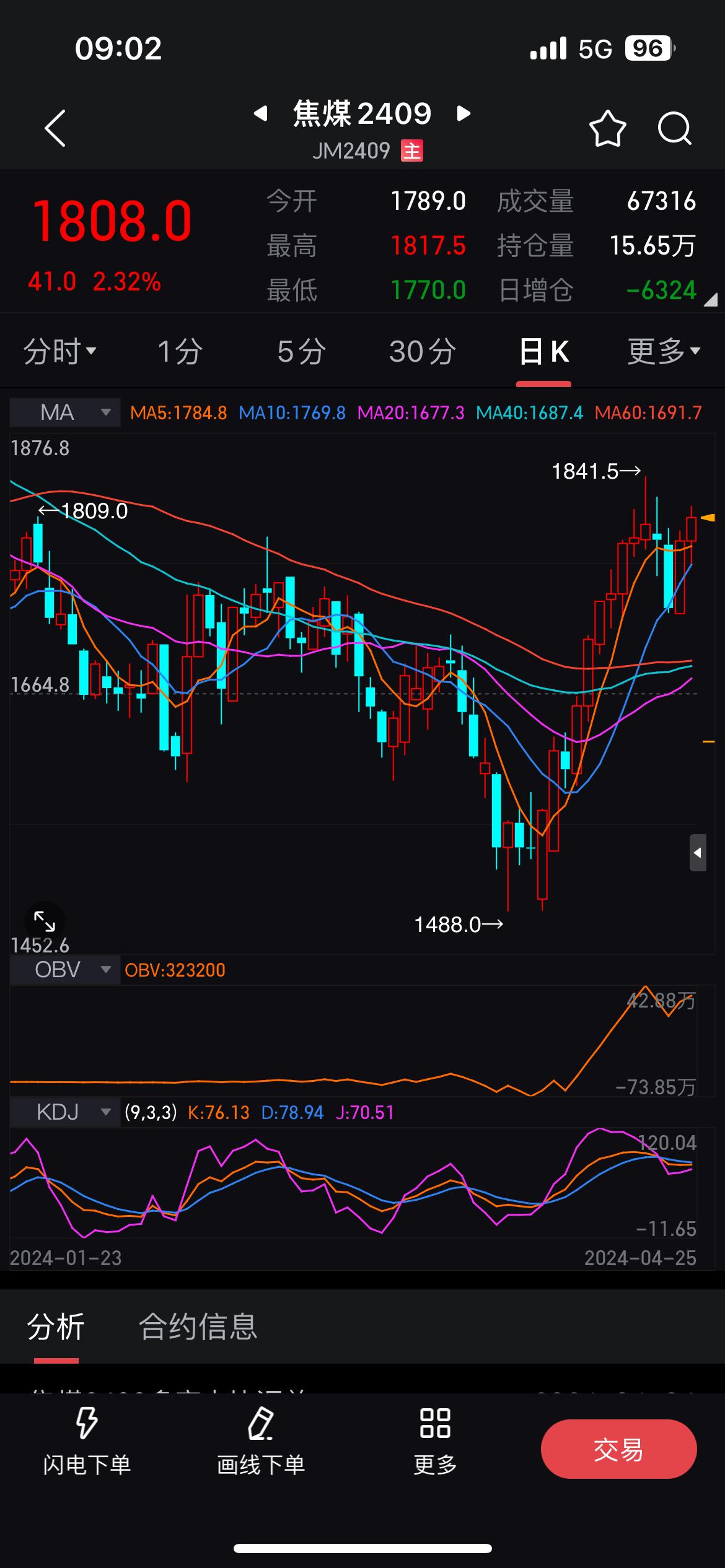The height and width of the screenshot is (1568, 725).
Task: Open search with magnifier icon
Action: pyautogui.click(x=674, y=129)
